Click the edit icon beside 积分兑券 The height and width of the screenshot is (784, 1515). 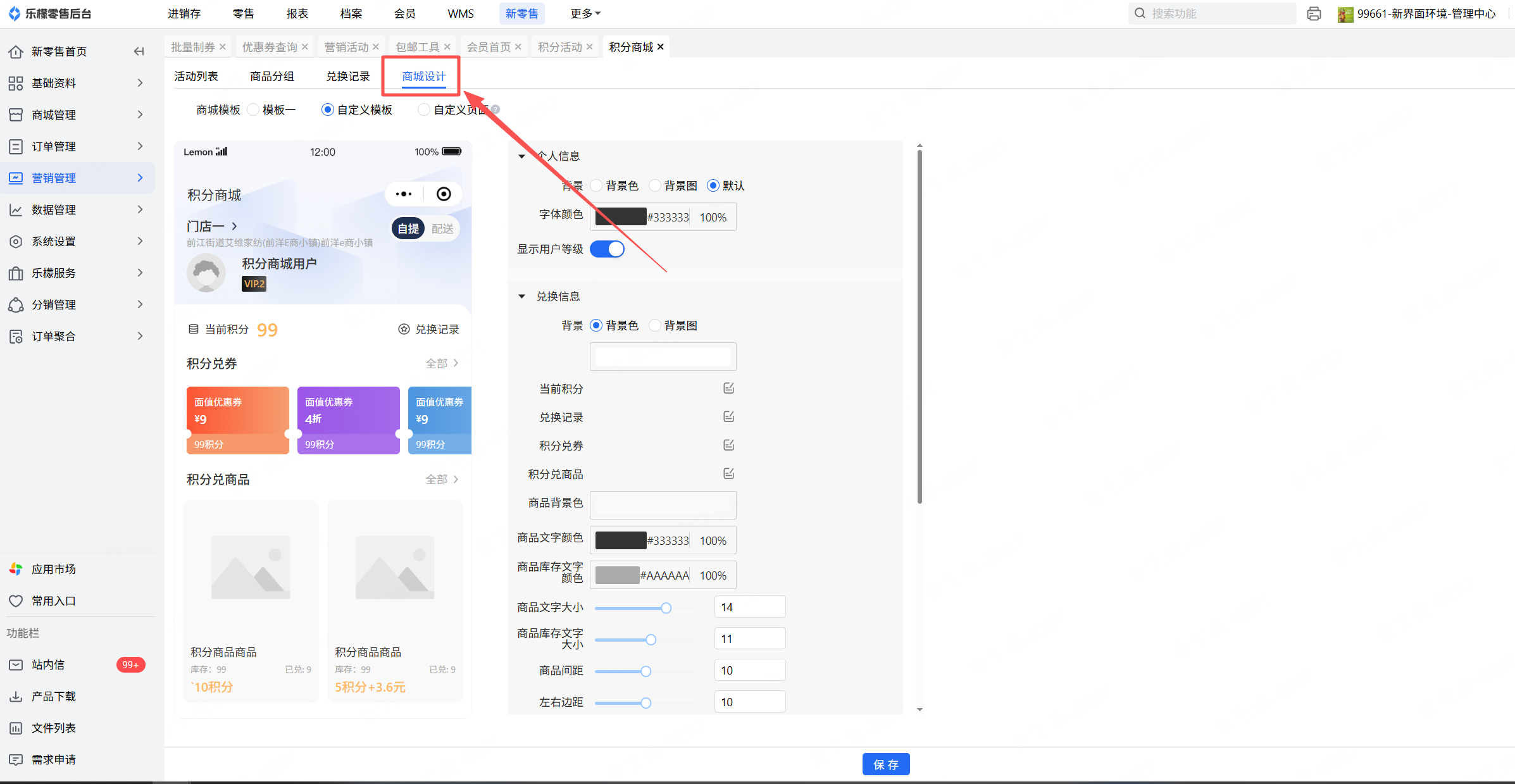tap(728, 445)
